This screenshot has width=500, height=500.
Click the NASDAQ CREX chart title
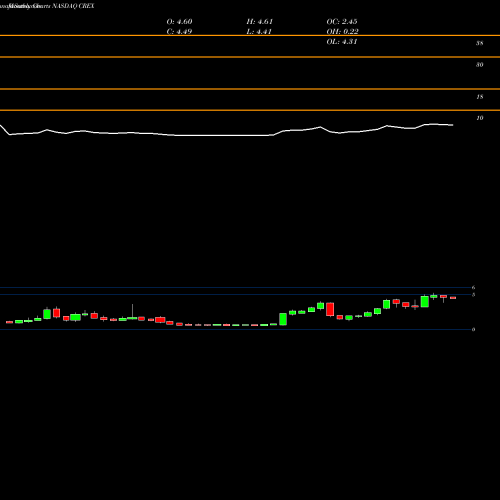click(x=73, y=6)
